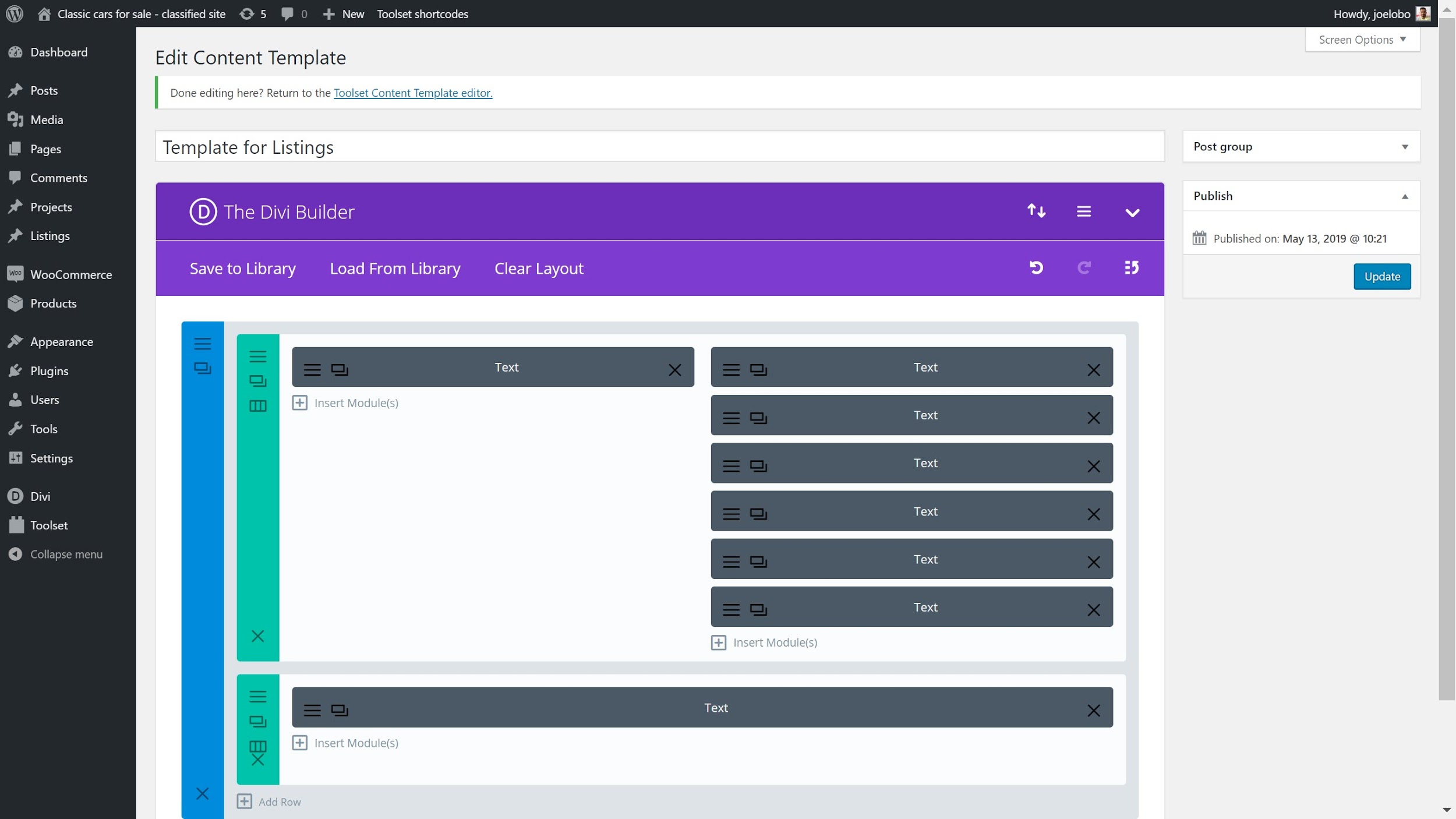This screenshot has height=819, width=1456.
Task: Open blue section settings icon
Action: (x=202, y=343)
